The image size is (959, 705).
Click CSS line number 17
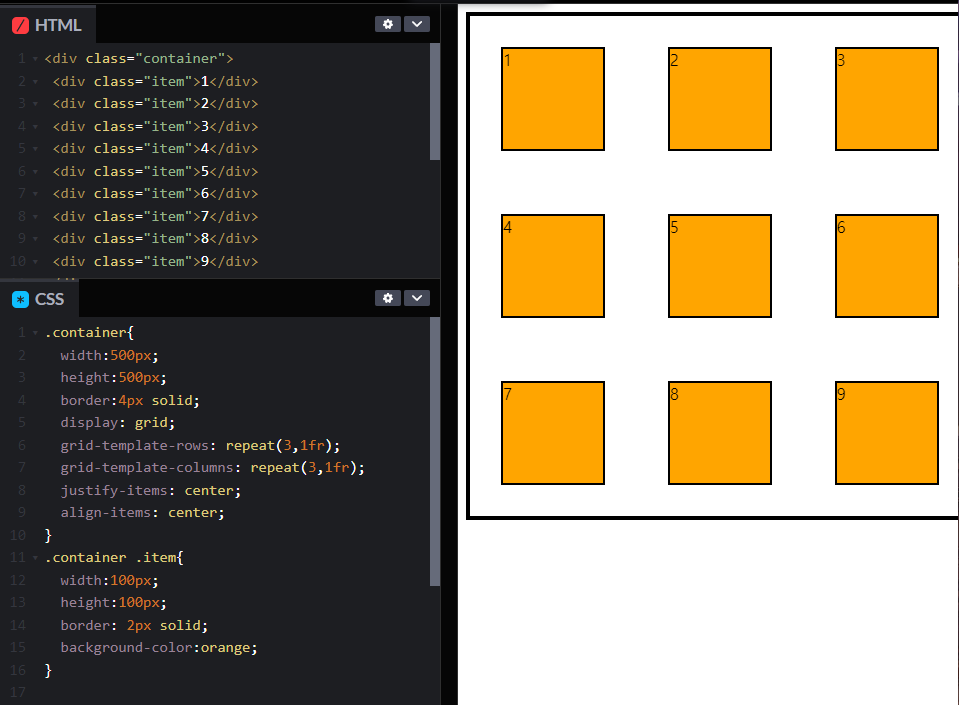18,692
